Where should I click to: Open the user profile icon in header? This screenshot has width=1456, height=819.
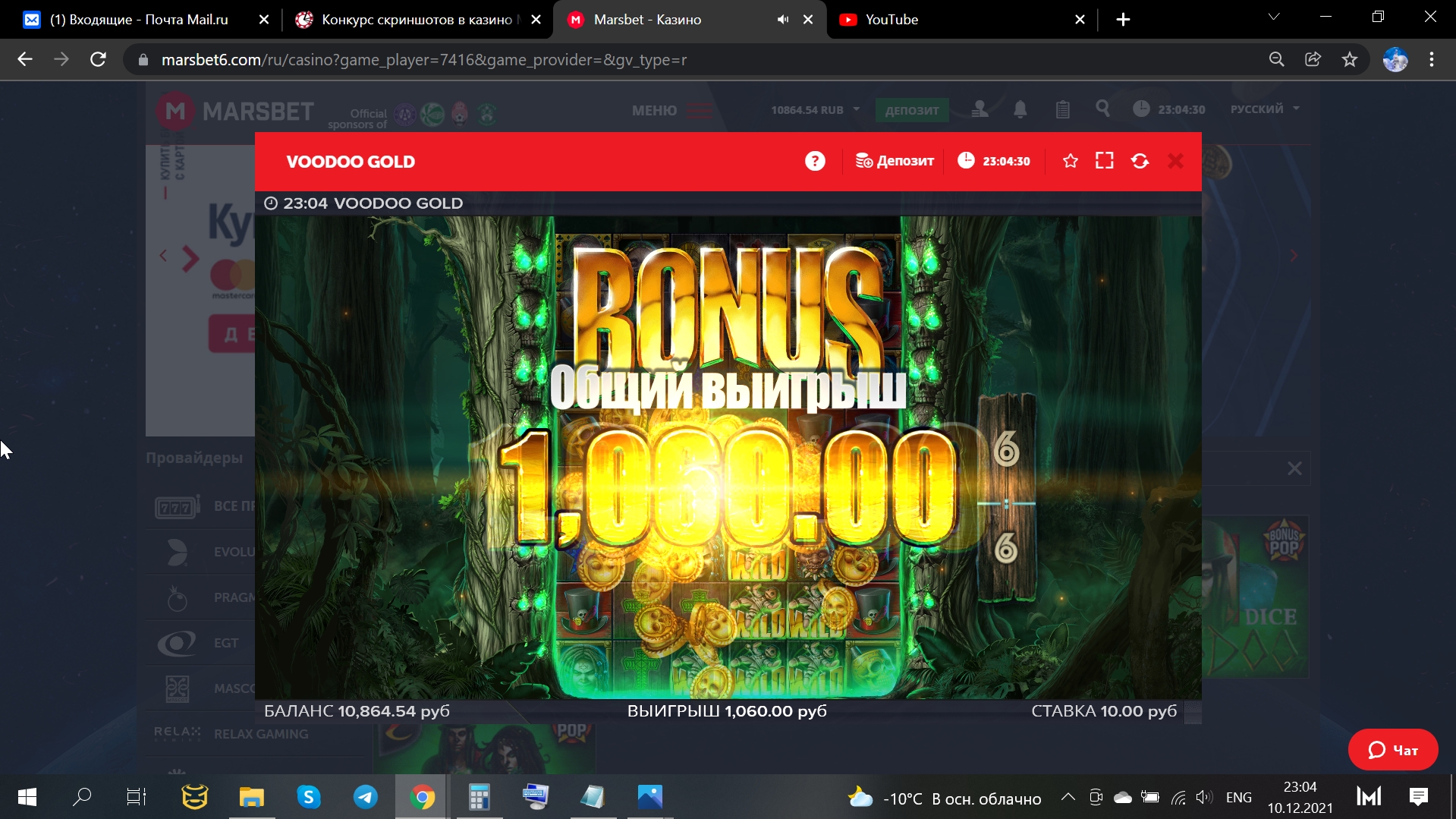click(x=980, y=109)
